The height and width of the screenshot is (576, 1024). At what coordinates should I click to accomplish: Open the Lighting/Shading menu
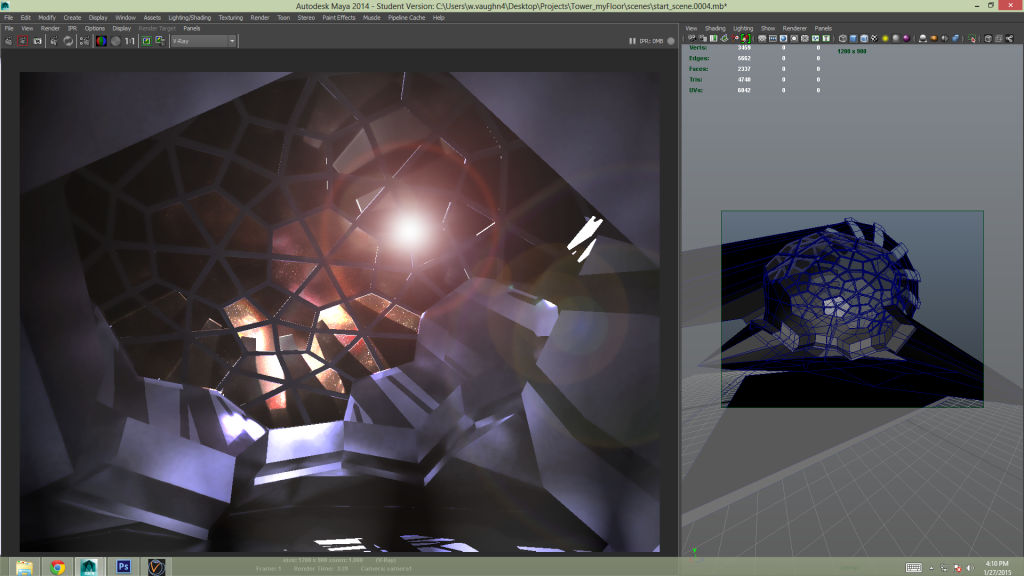click(189, 18)
